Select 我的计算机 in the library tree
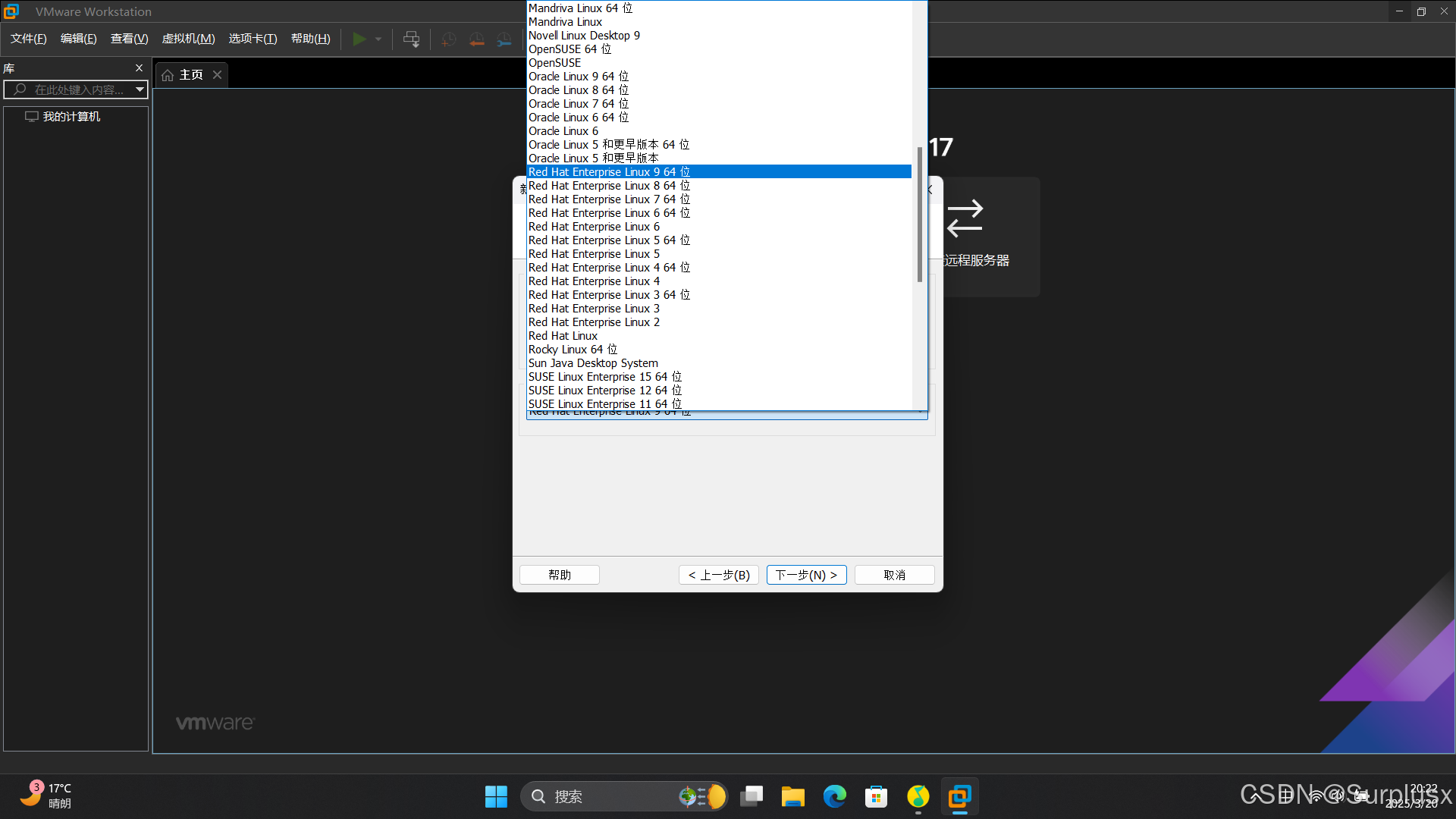This screenshot has height=819, width=1456. pyautogui.click(x=71, y=116)
